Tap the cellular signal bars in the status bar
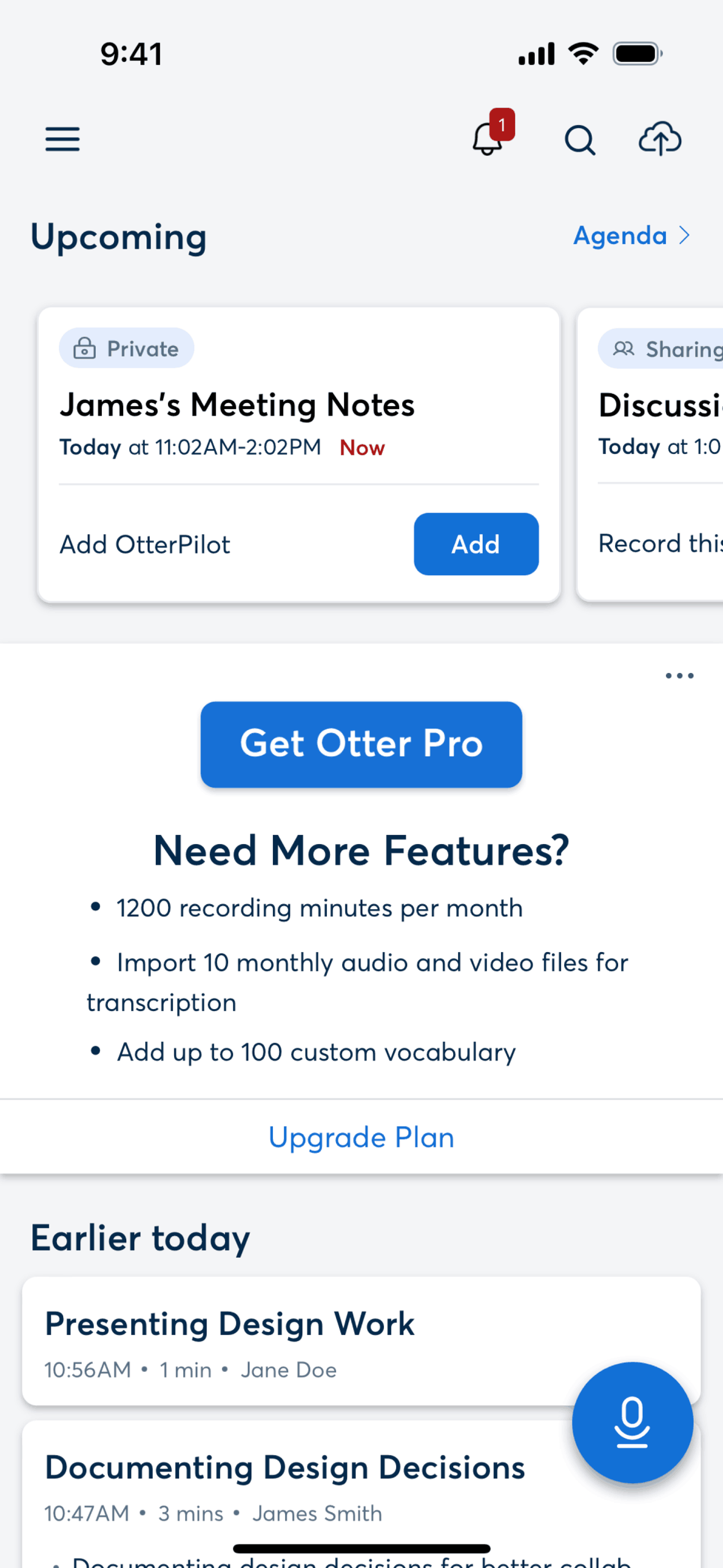723x1568 pixels. click(x=536, y=53)
